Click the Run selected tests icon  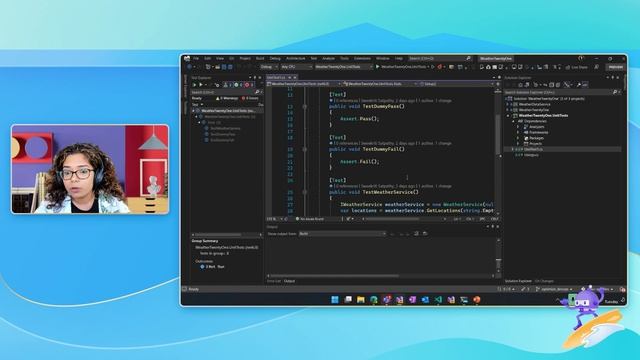click(201, 85)
